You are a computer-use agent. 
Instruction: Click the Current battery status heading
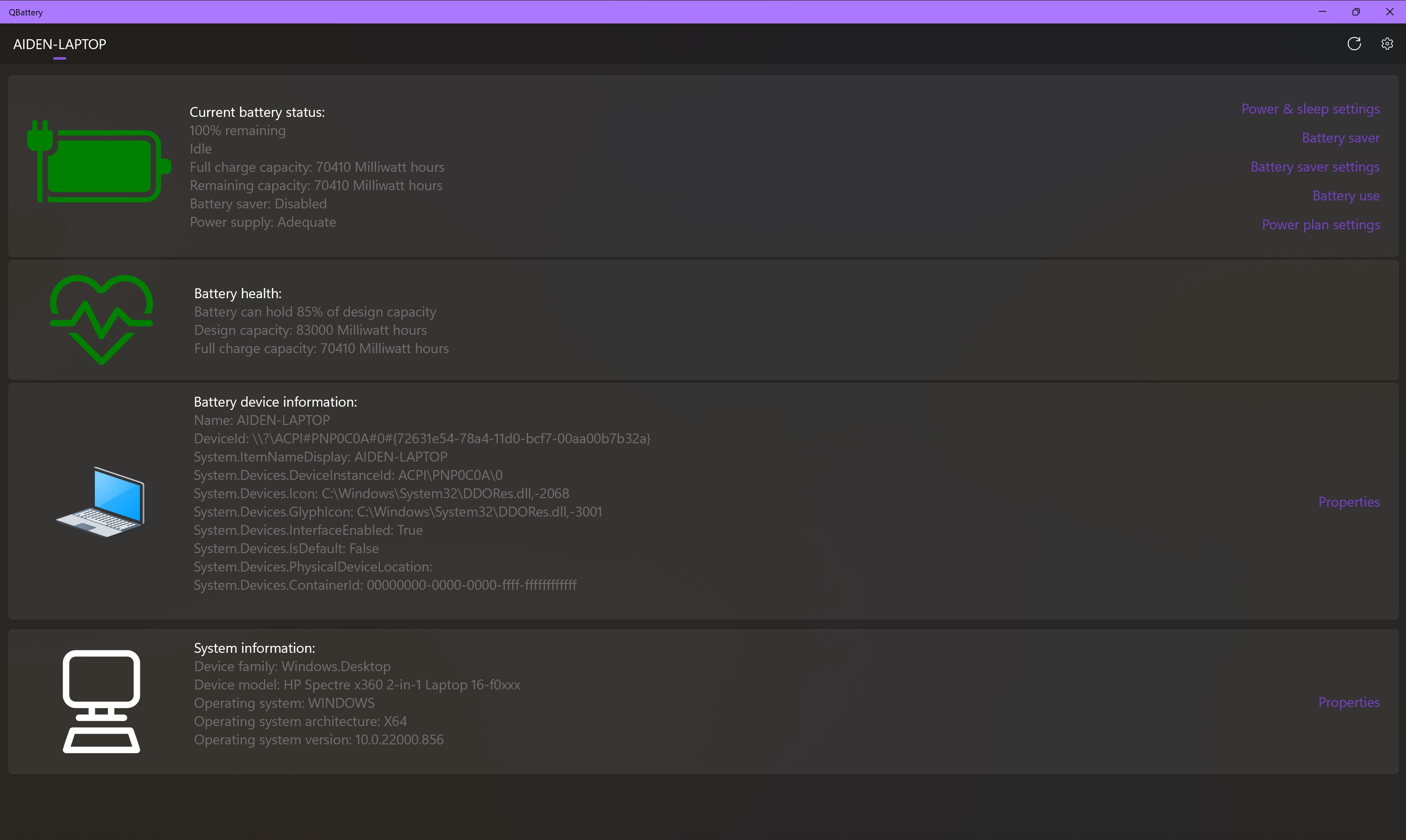(x=257, y=112)
